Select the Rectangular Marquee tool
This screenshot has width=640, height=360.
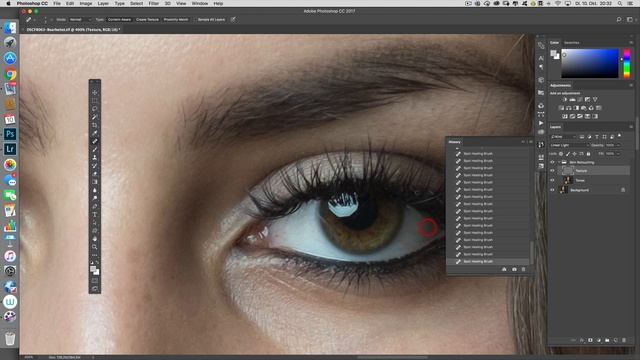(x=95, y=101)
